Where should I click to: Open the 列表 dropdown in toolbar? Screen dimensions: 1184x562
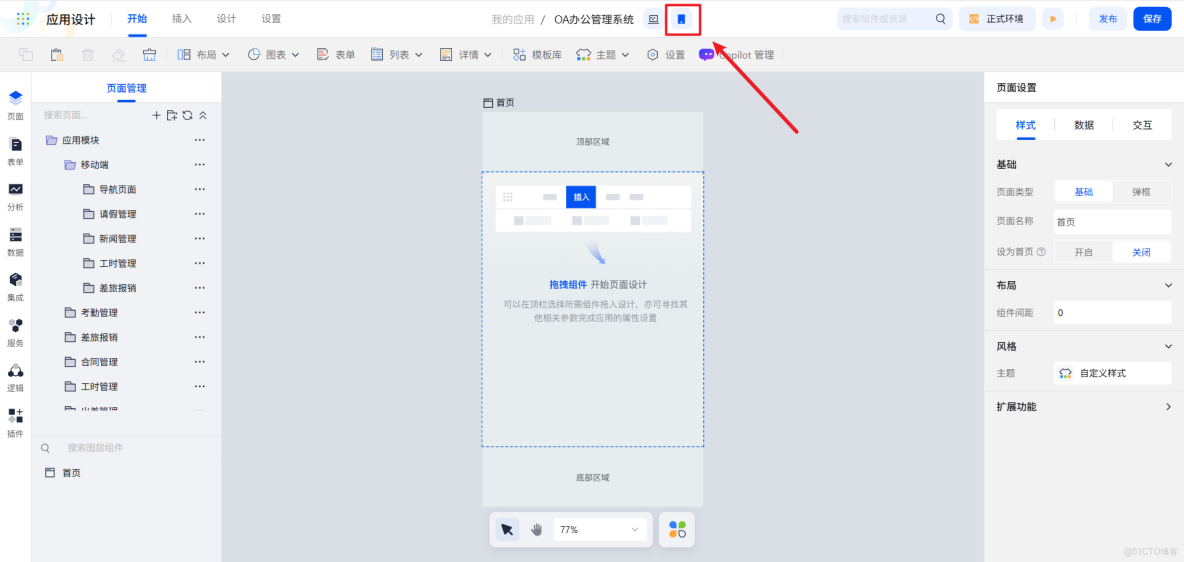point(396,54)
